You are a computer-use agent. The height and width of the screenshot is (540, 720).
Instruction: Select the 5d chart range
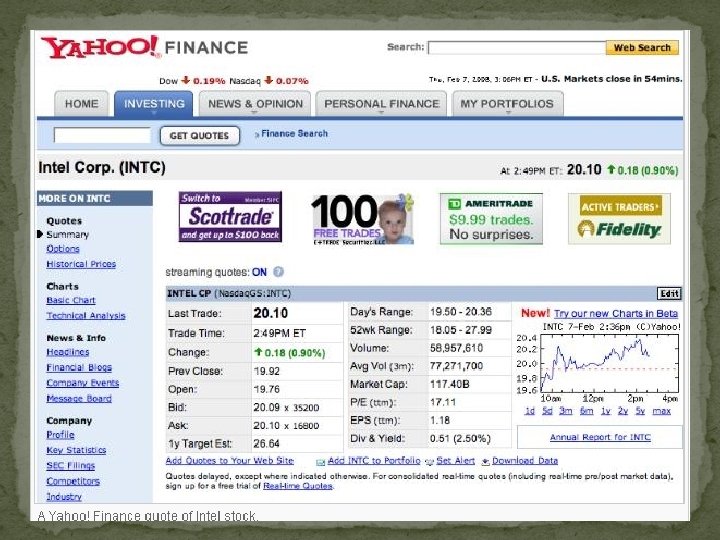[x=547, y=411]
